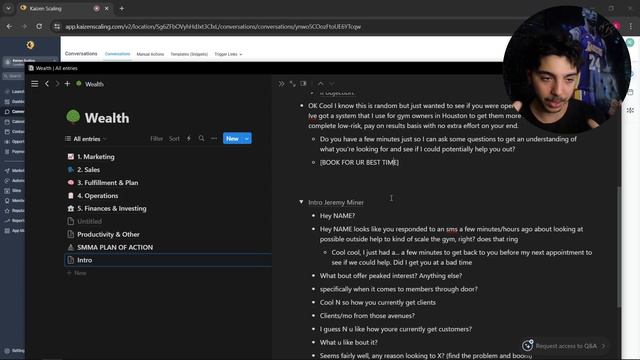Open Productivity & Other entry
Screen dimensions: 640x360
tap(108, 234)
